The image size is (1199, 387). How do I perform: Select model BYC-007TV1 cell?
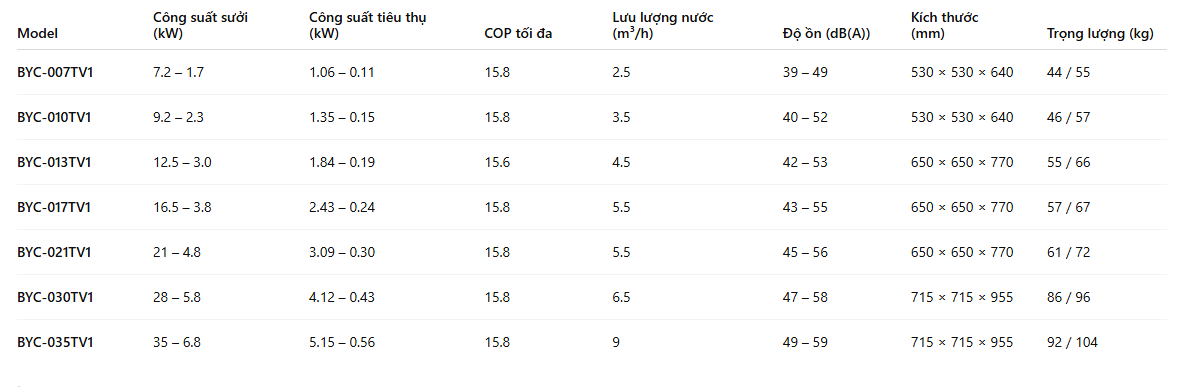[55, 73]
